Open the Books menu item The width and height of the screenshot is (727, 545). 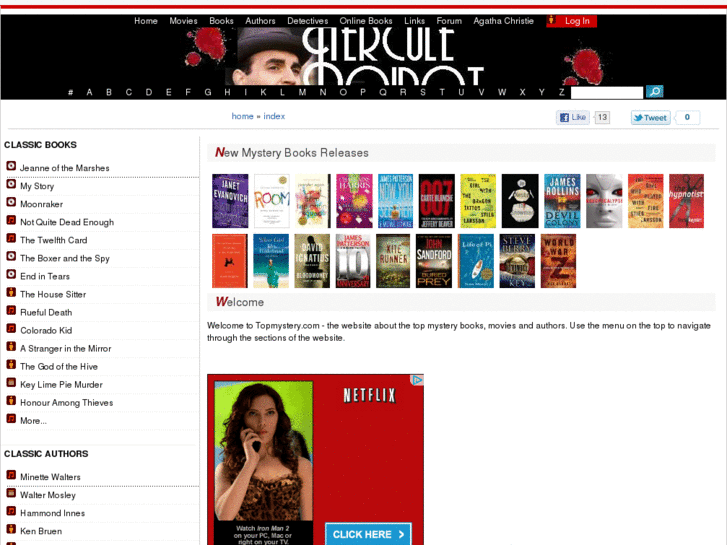point(221,21)
